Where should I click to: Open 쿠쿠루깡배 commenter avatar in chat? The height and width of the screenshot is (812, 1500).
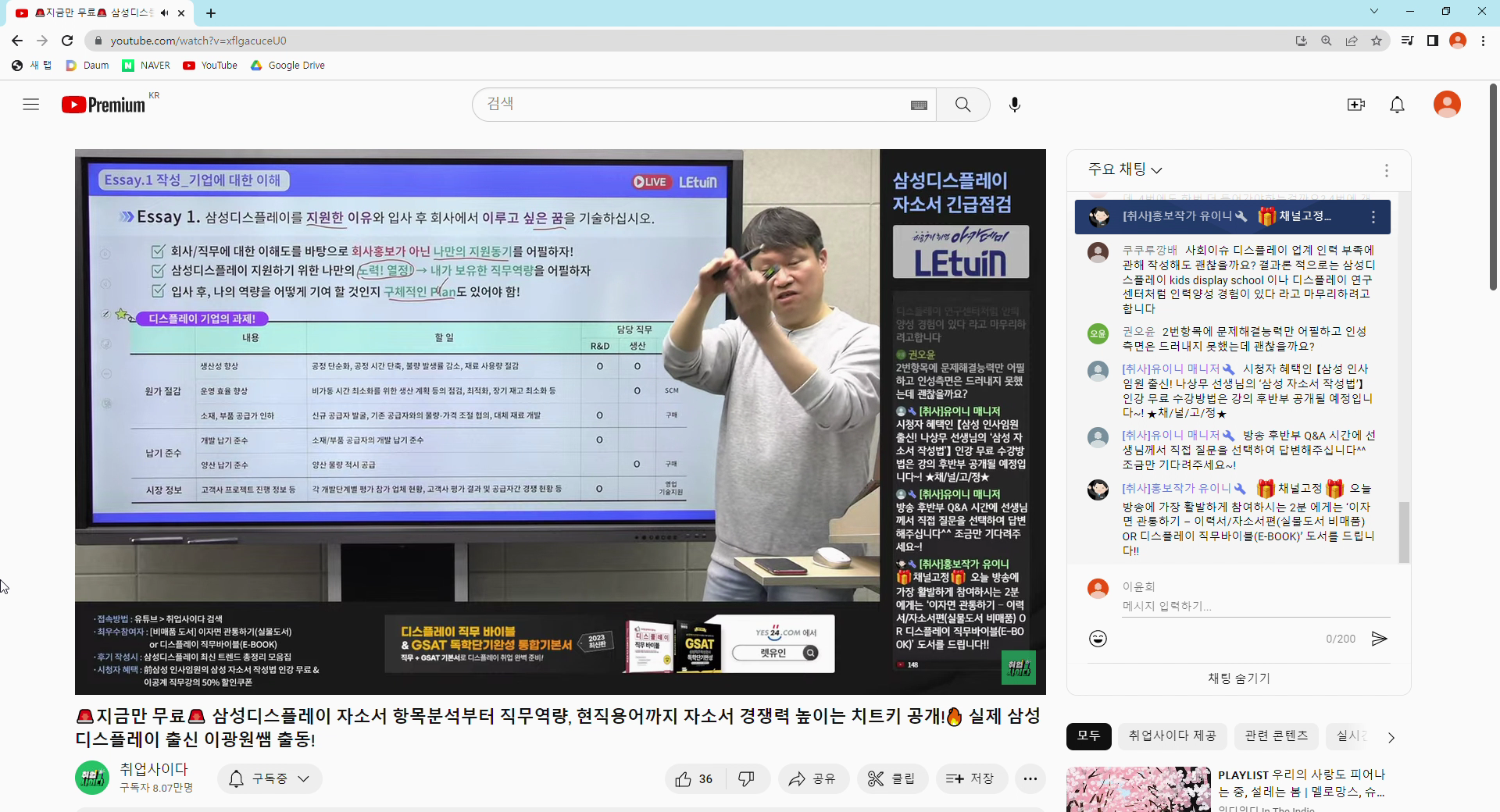tap(1098, 252)
